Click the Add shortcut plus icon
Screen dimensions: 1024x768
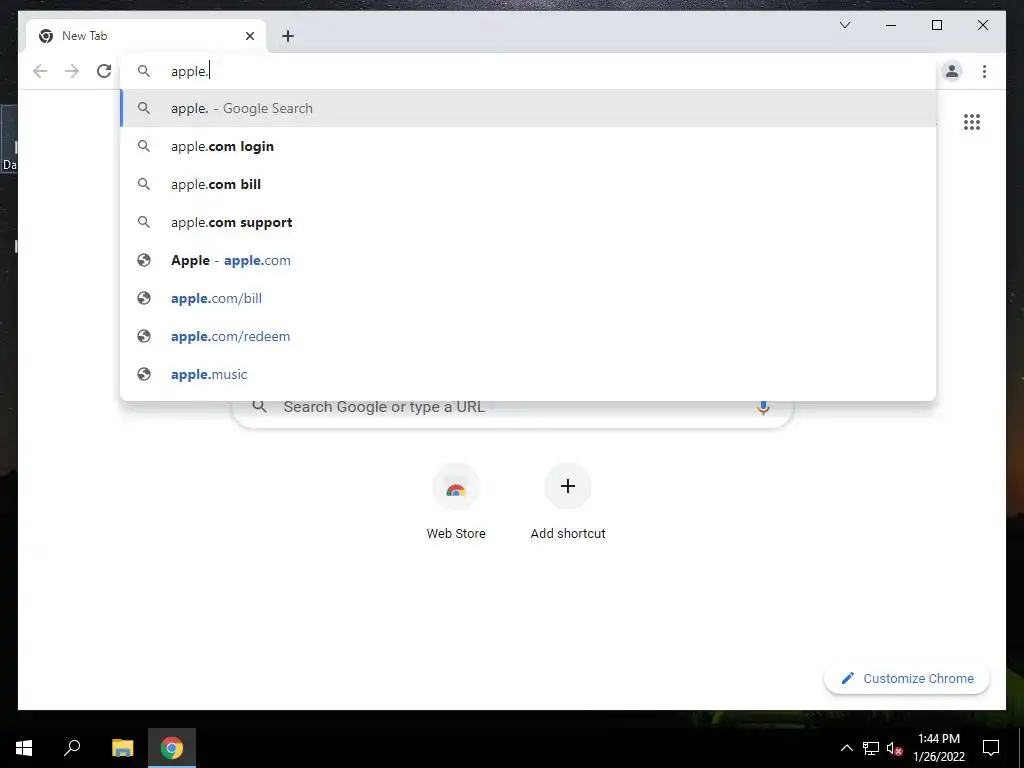(x=568, y=487)
